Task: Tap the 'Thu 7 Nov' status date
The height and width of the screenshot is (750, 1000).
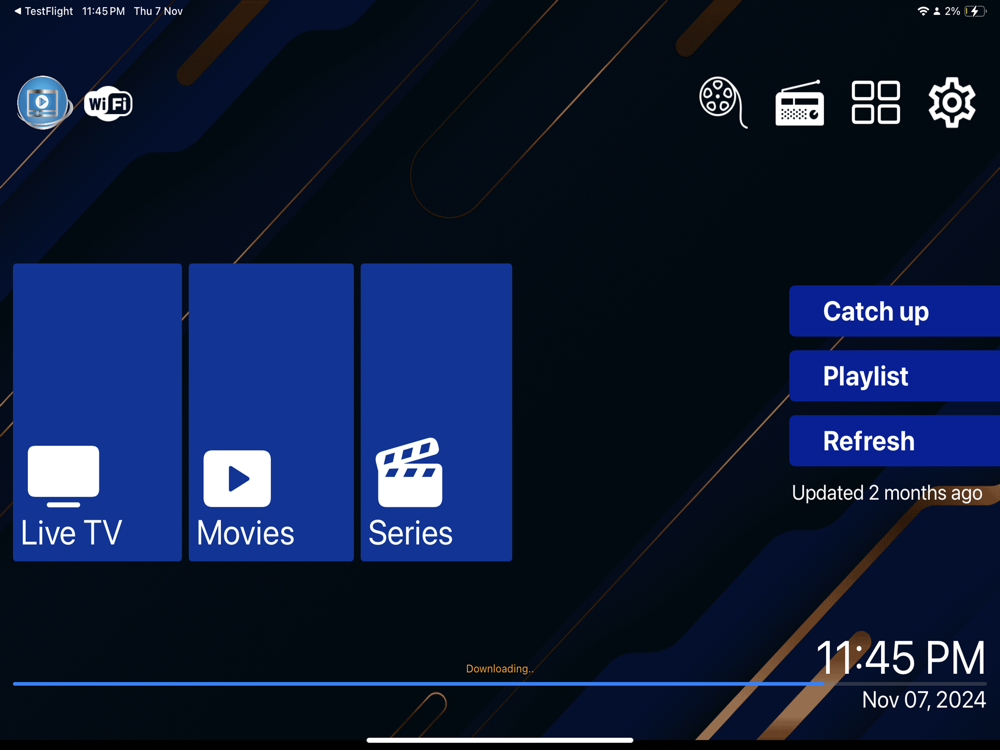Action: [x=158, y=11]
